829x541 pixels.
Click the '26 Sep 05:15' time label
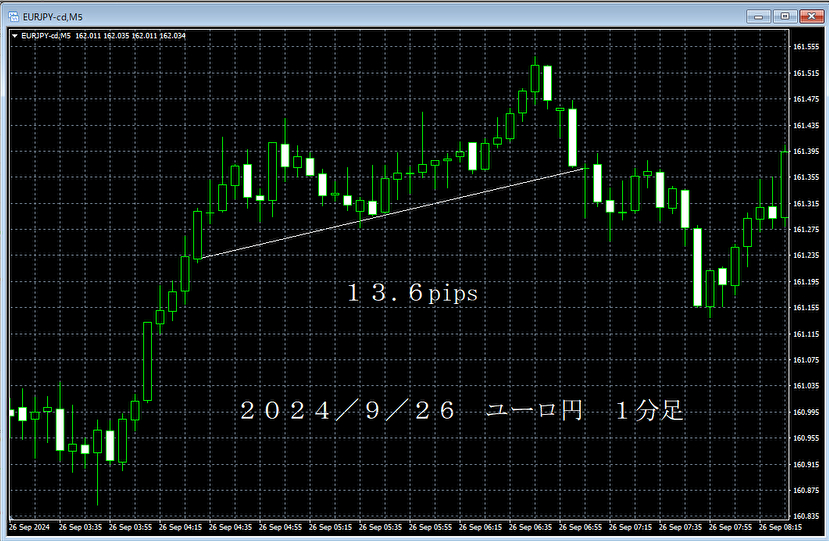point(330,527)
